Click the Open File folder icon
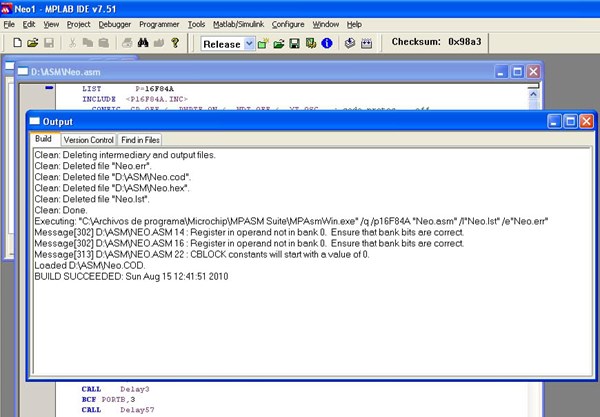The width and height of the screenshot is (600, 417). [33, 42]
